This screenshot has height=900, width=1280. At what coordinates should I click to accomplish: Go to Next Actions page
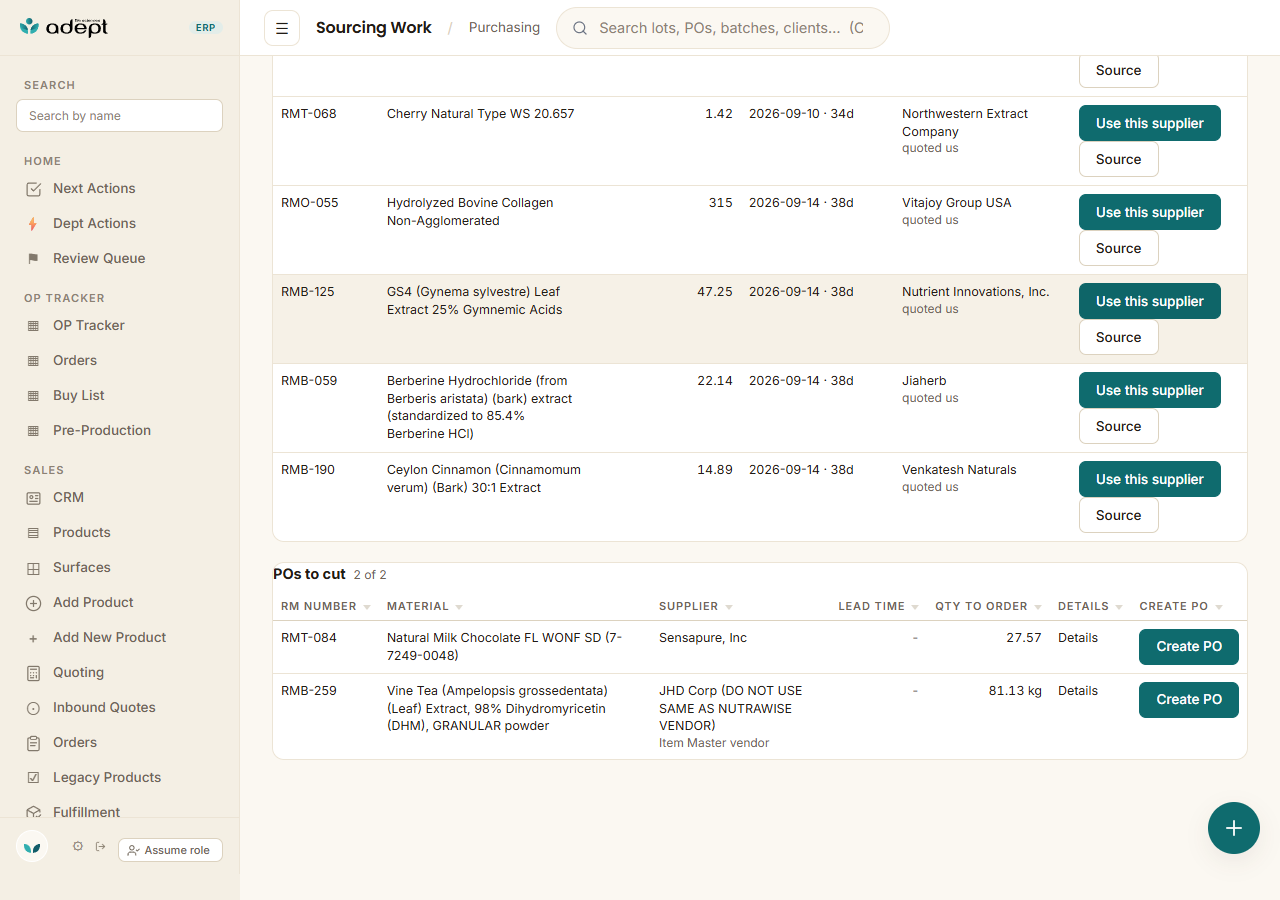(x=94, y=189)
